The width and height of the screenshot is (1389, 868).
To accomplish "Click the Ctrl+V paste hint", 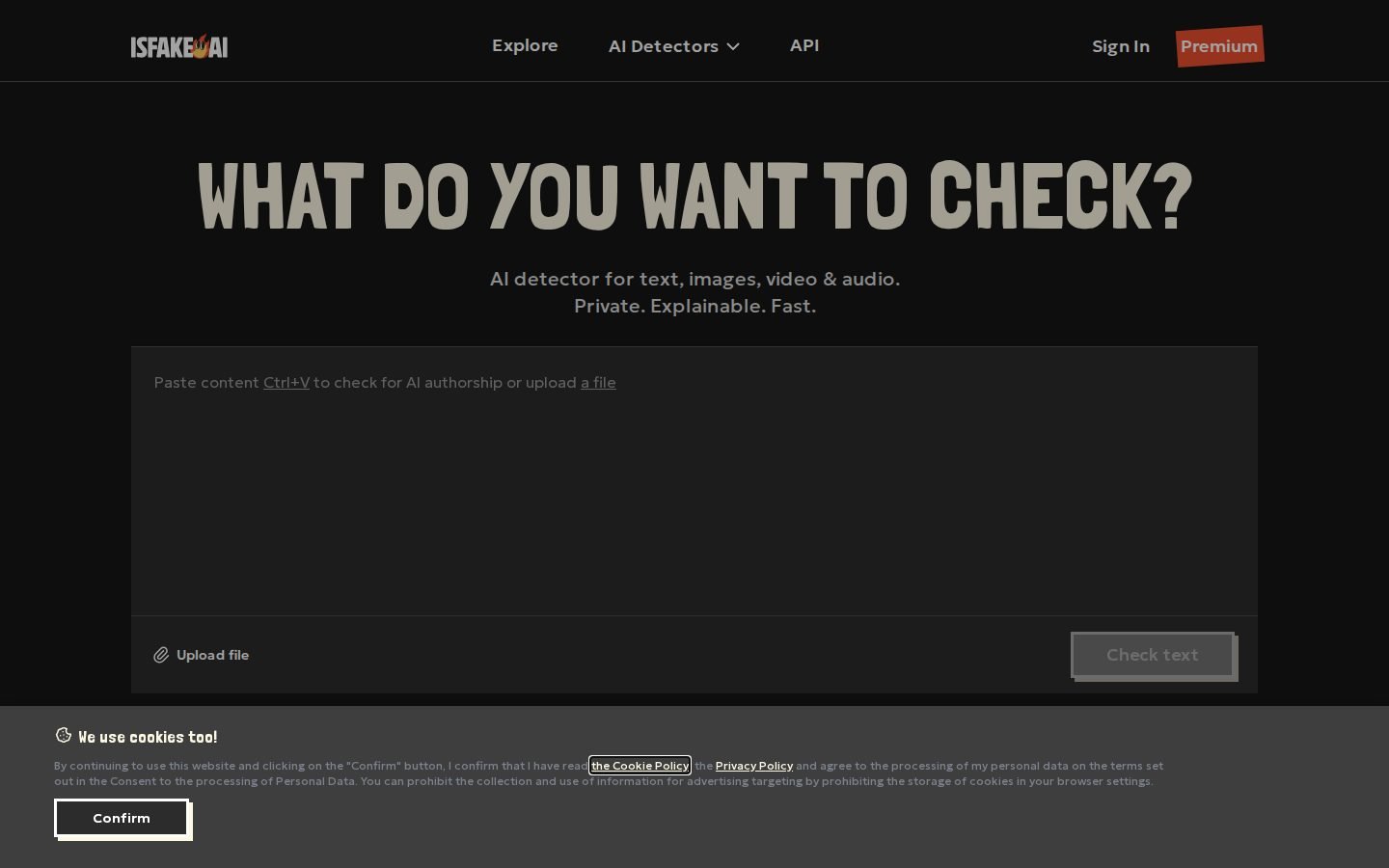I will pos(286,382).
